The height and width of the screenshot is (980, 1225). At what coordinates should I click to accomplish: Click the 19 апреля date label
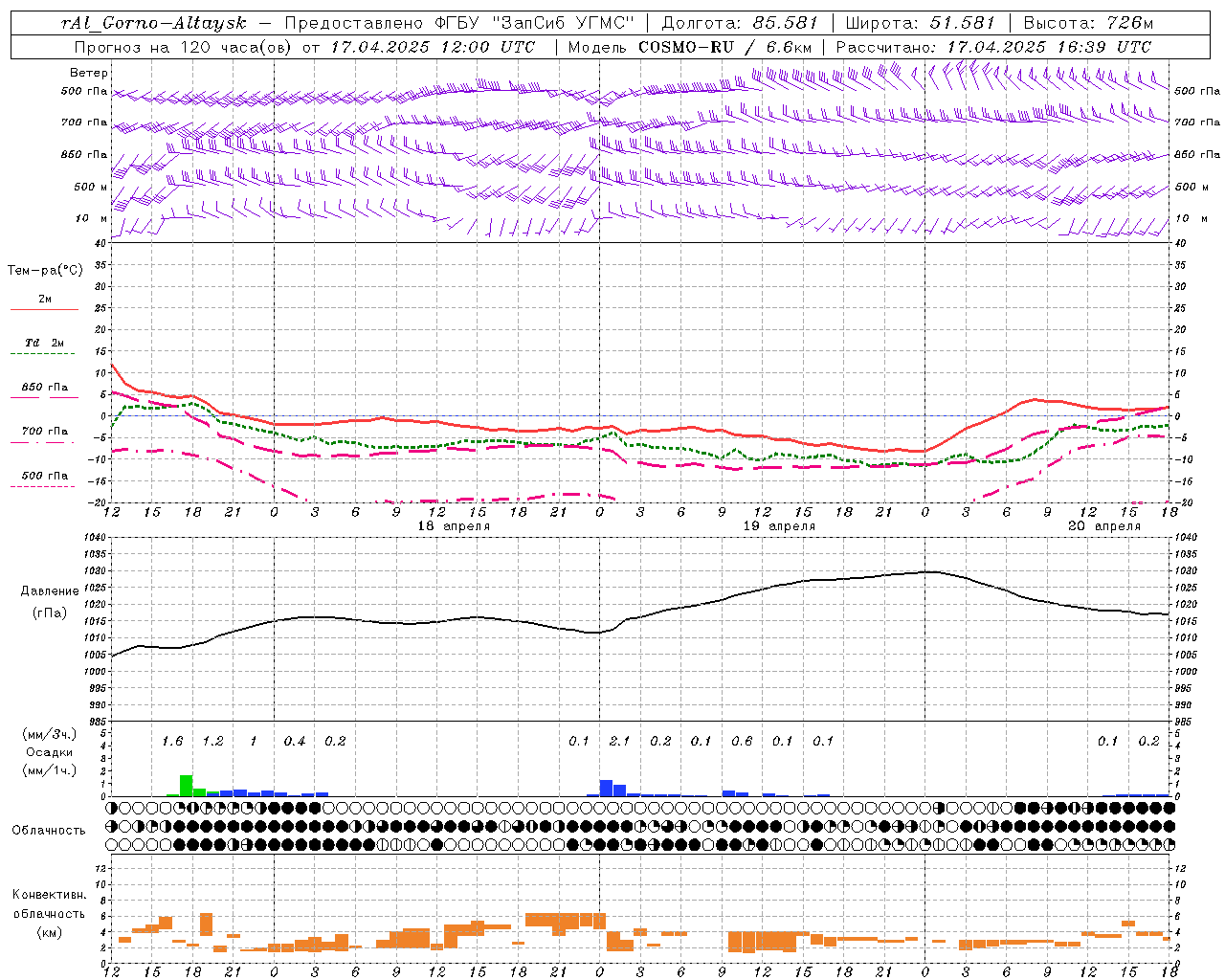click(x=779, y=526)
